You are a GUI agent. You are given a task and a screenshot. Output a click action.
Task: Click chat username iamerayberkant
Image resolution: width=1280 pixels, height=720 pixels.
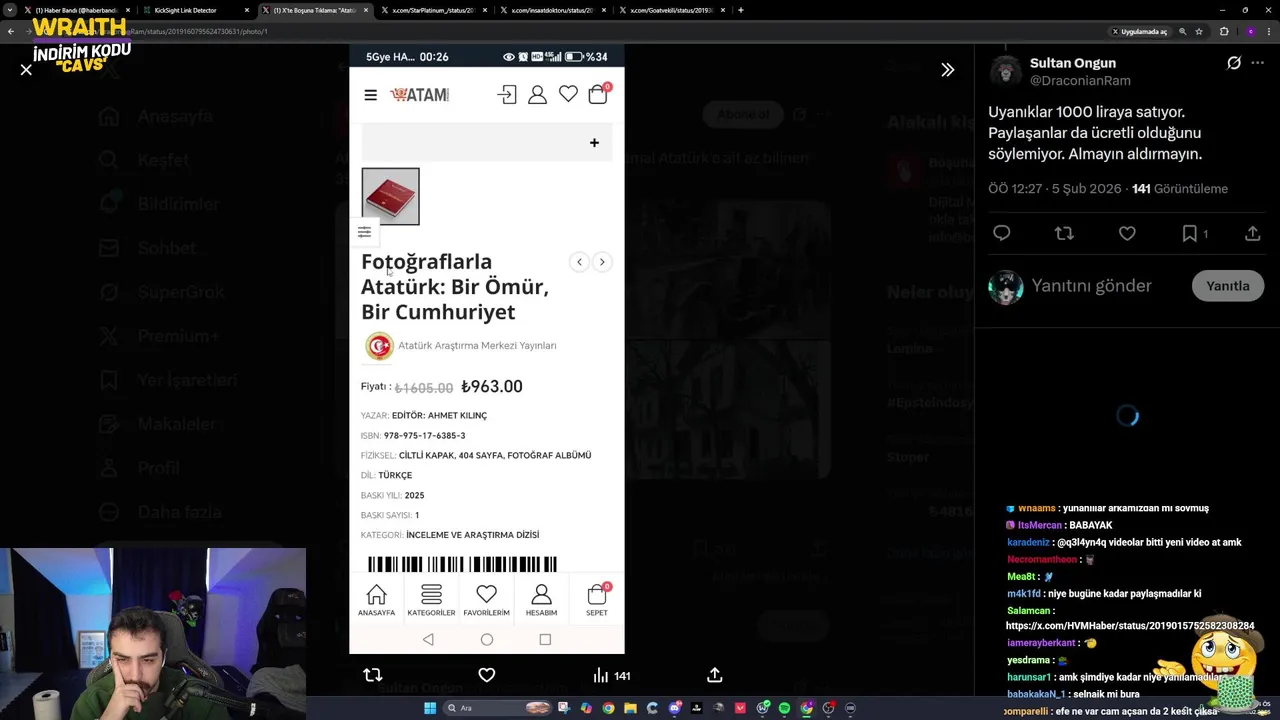(1041, 643)
